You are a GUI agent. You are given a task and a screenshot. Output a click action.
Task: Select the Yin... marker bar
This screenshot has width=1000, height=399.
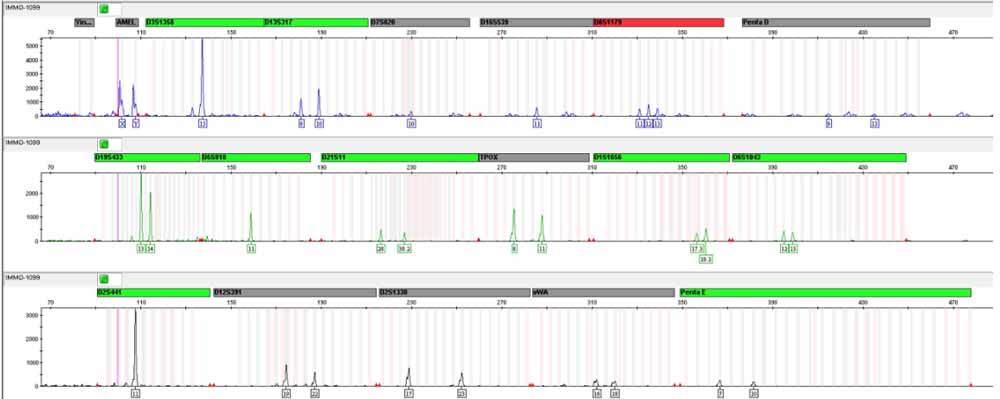(x=84, y=22)
